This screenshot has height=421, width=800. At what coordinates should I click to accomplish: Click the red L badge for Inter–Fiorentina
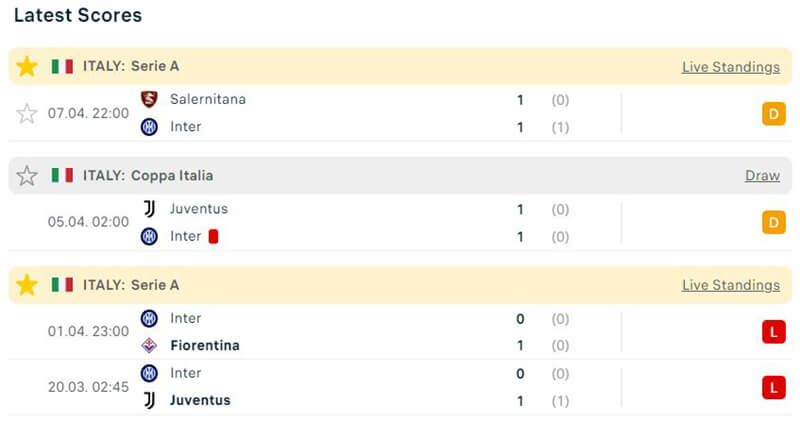(x=773, y=332)
